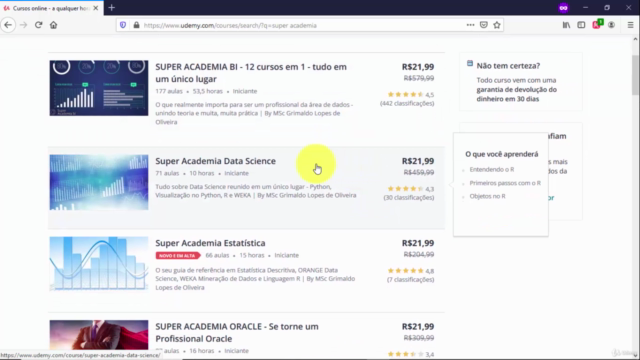Image resolution: width=640 pixels, height=360 pixels.
Task: Click the 15 horas duration text
Action: [x=252, y=255]
